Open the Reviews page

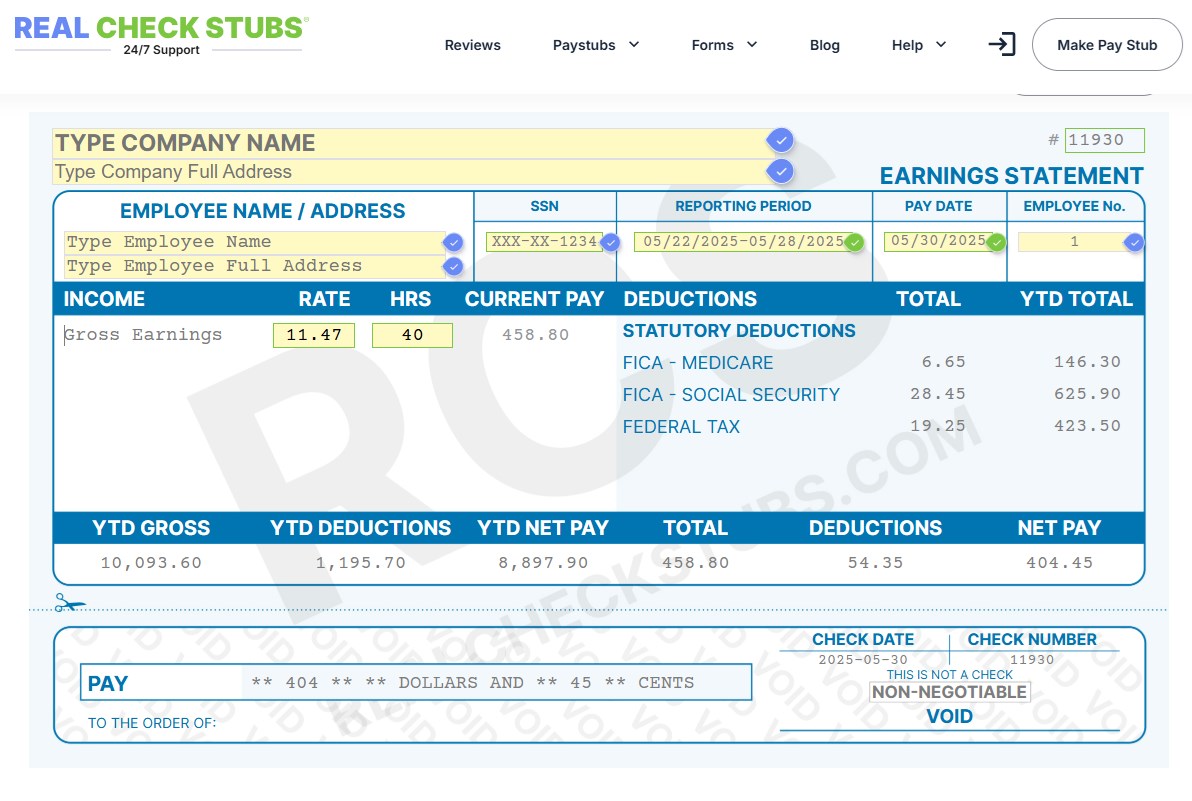pos(472,45)
